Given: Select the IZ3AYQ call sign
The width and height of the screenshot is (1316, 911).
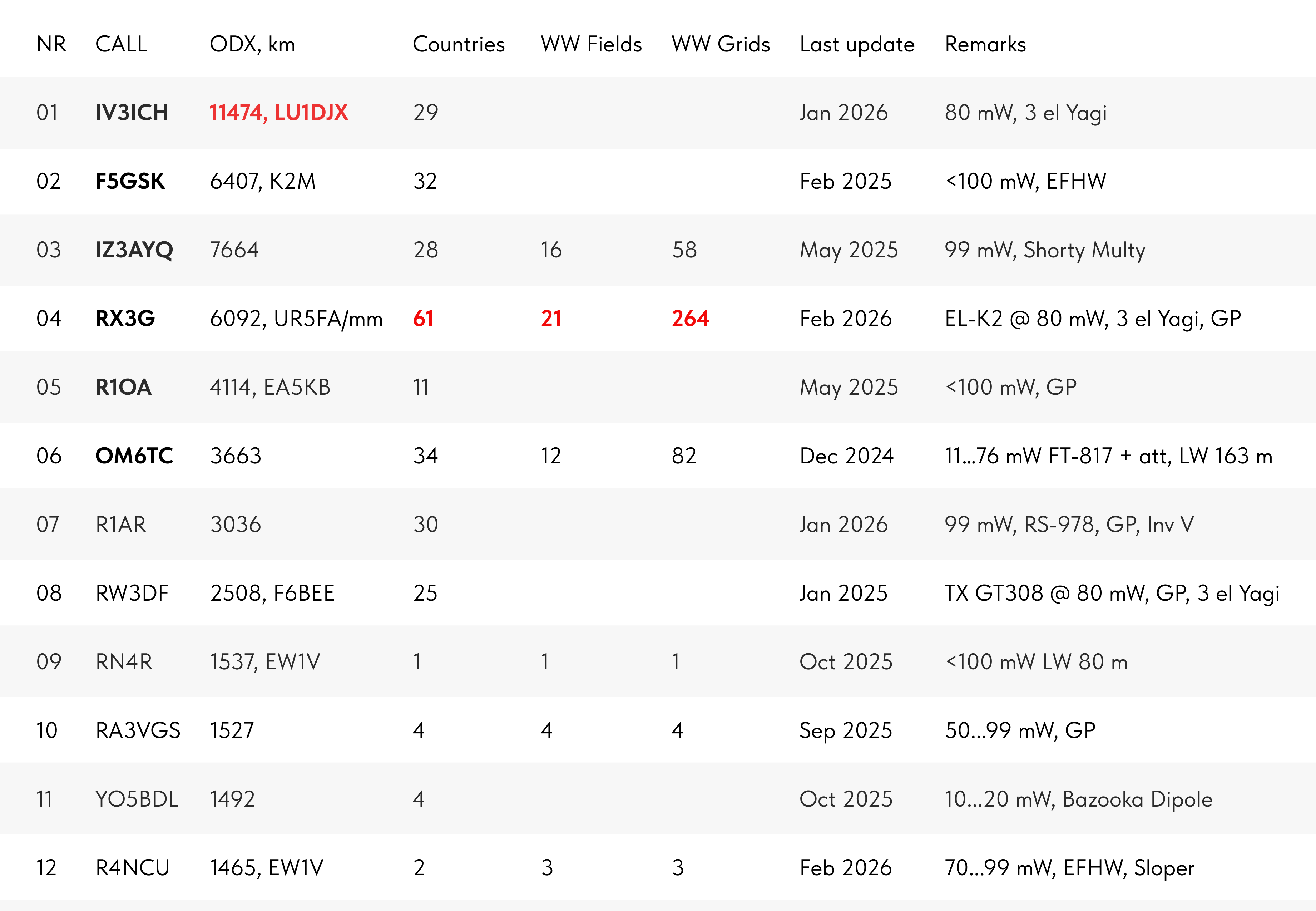Looking at the screenshot, I should pyautogui.click(x=134, y=250).
